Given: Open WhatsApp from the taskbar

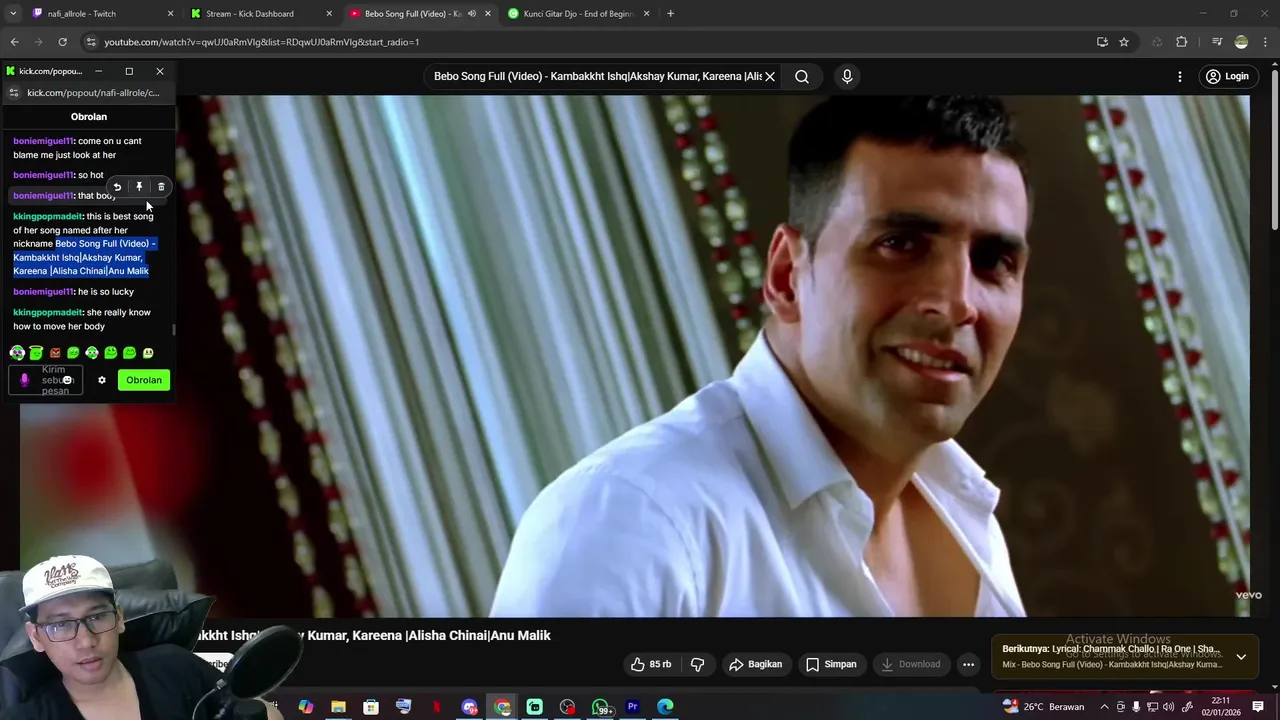Looking at the screenshot, I should pyautogui.click(x=601, y=707).
